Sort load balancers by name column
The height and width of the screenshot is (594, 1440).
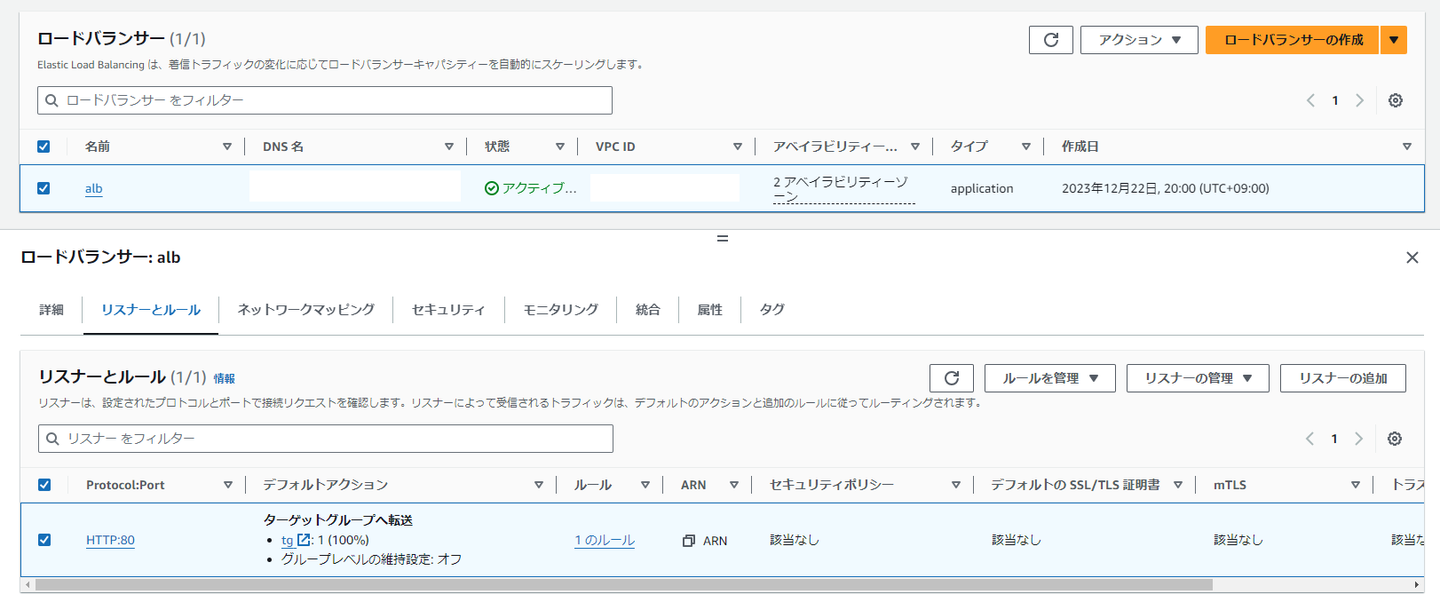[227, 147]
